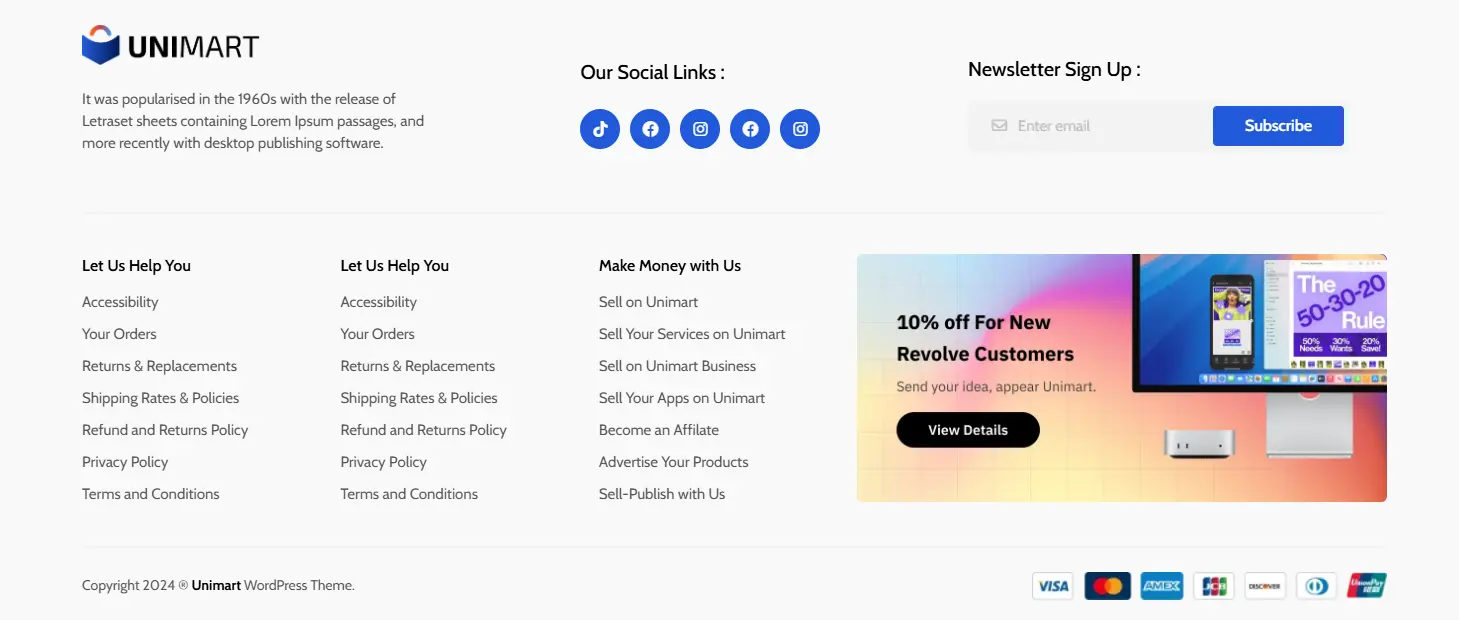The height and width of the screenshot is (620, 1459).
Task: Click the Subscribe button
Action: click(x=1278, y=125)
